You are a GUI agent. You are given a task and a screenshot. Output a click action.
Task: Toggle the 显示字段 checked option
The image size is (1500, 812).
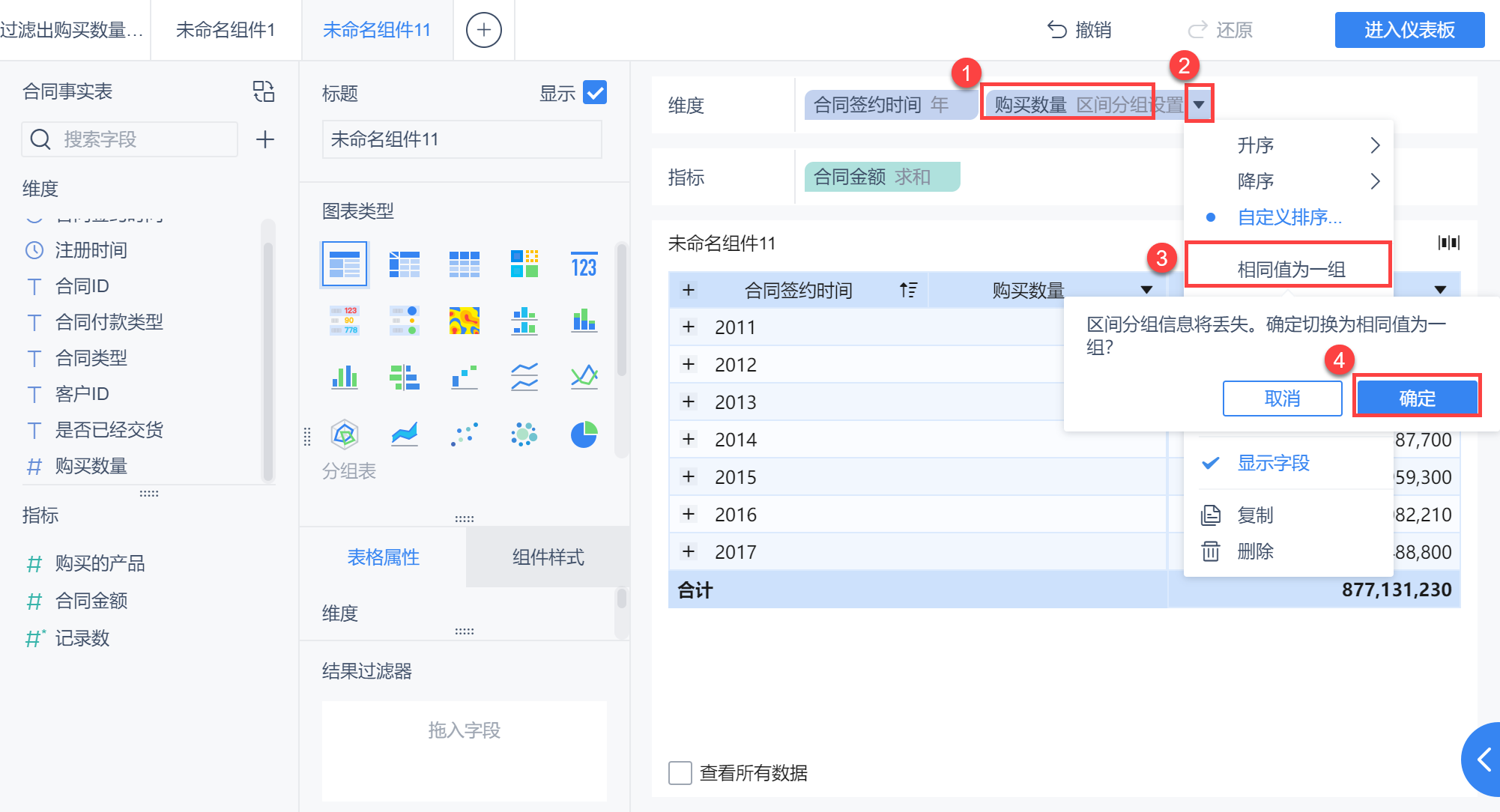point(1273,463)
